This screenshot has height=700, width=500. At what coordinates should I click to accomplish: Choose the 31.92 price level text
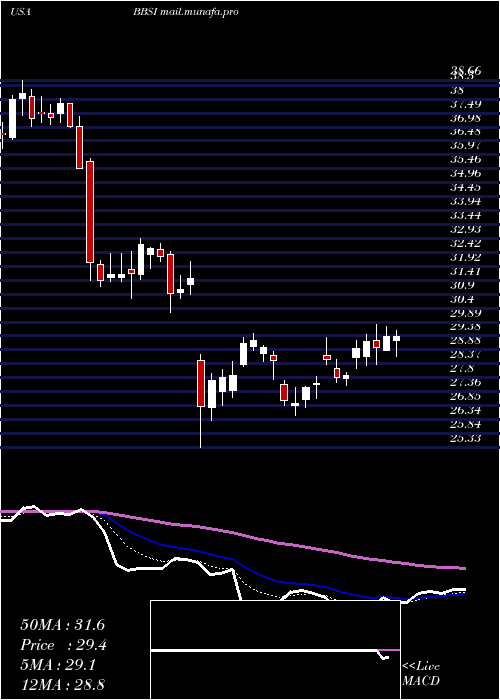[466, 257]
